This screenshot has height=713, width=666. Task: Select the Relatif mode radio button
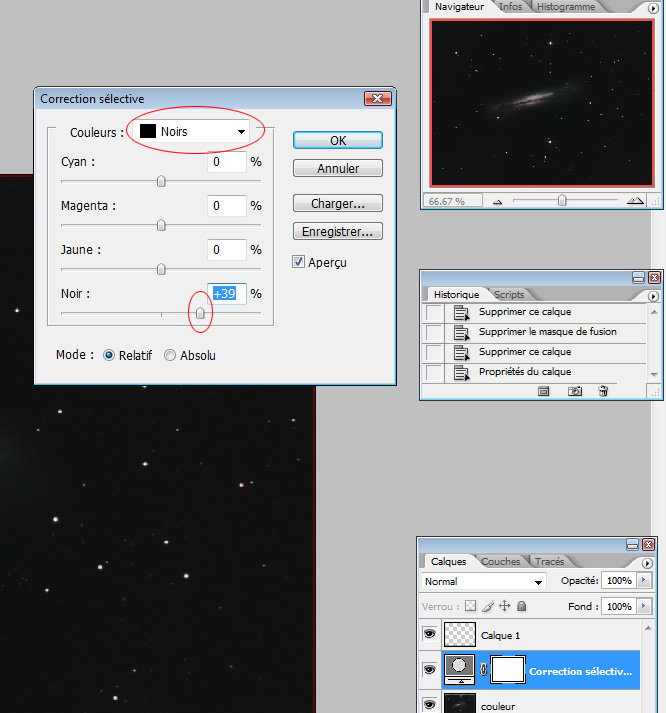tap(109, 355)
